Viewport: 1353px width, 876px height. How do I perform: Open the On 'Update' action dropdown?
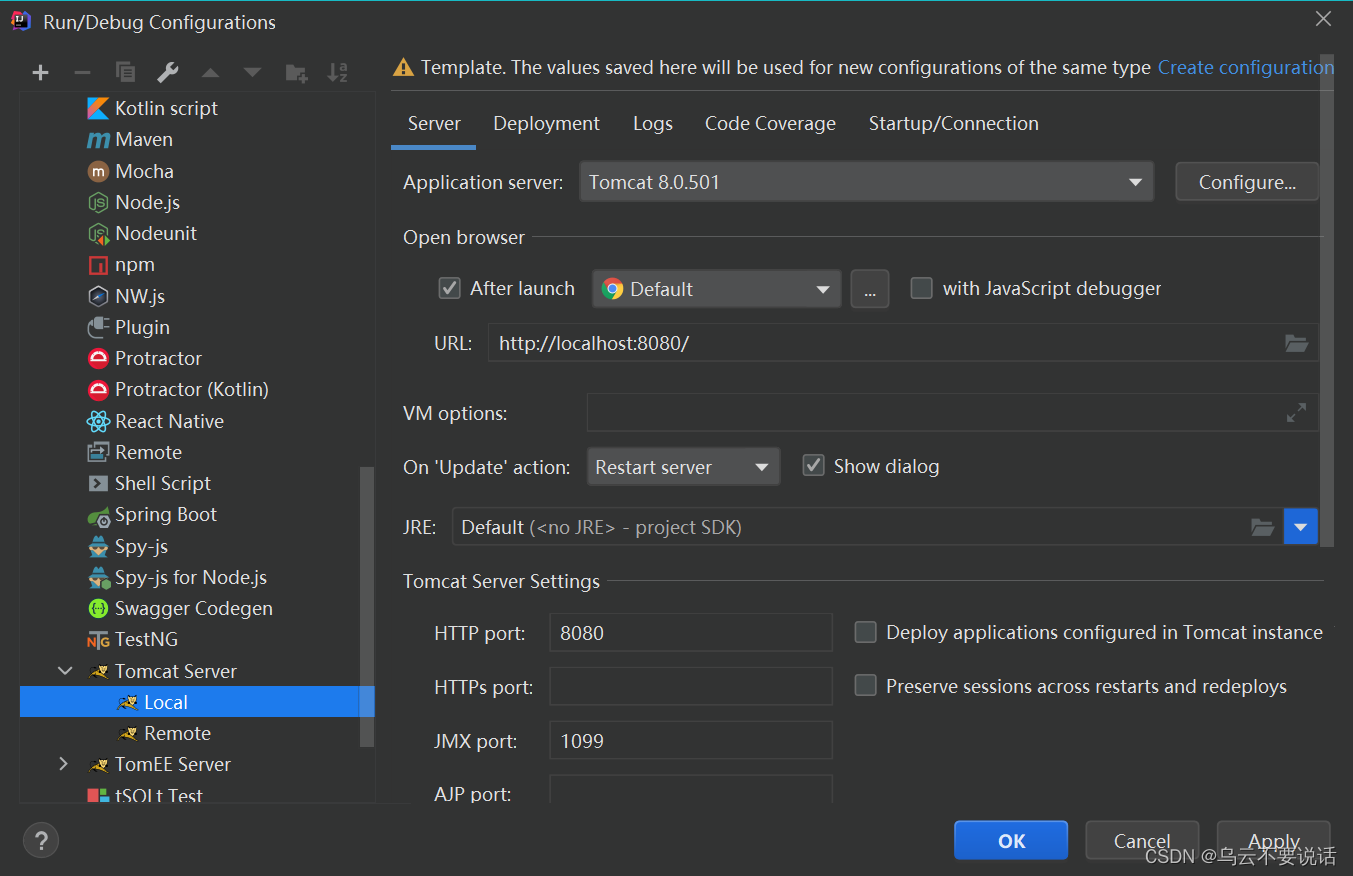click(683, 467)
